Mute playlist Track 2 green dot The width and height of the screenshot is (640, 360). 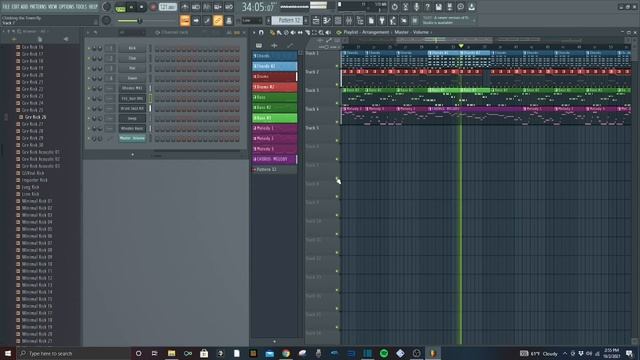pos(337,84)
